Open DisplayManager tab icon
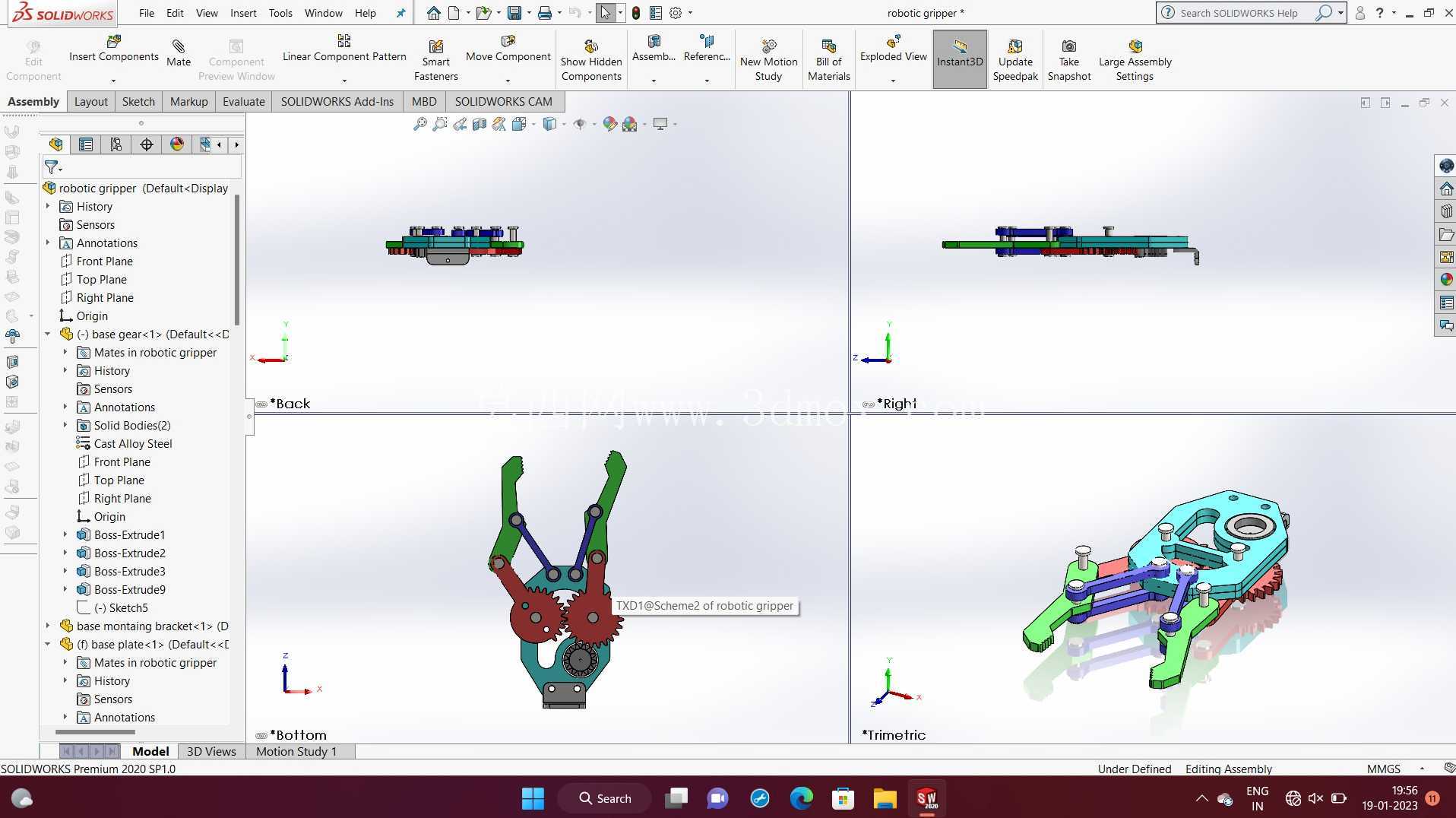The height and width of the screenshot is (818, 1456). [177, 144]
